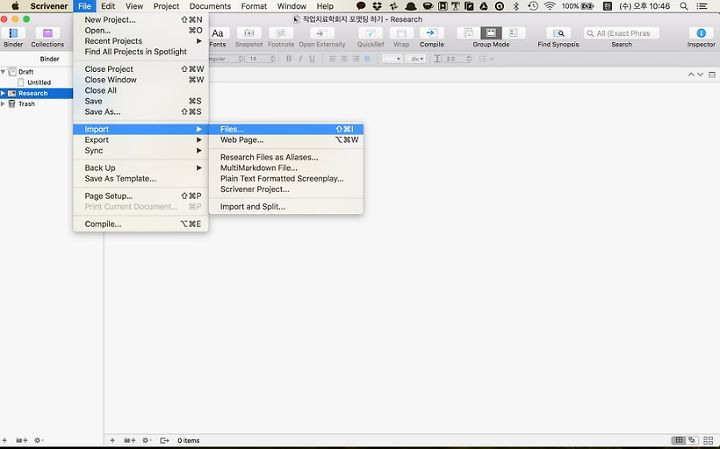
Task: Open the Export submenu
Action: pyautogui.click(x=141, y=140)
